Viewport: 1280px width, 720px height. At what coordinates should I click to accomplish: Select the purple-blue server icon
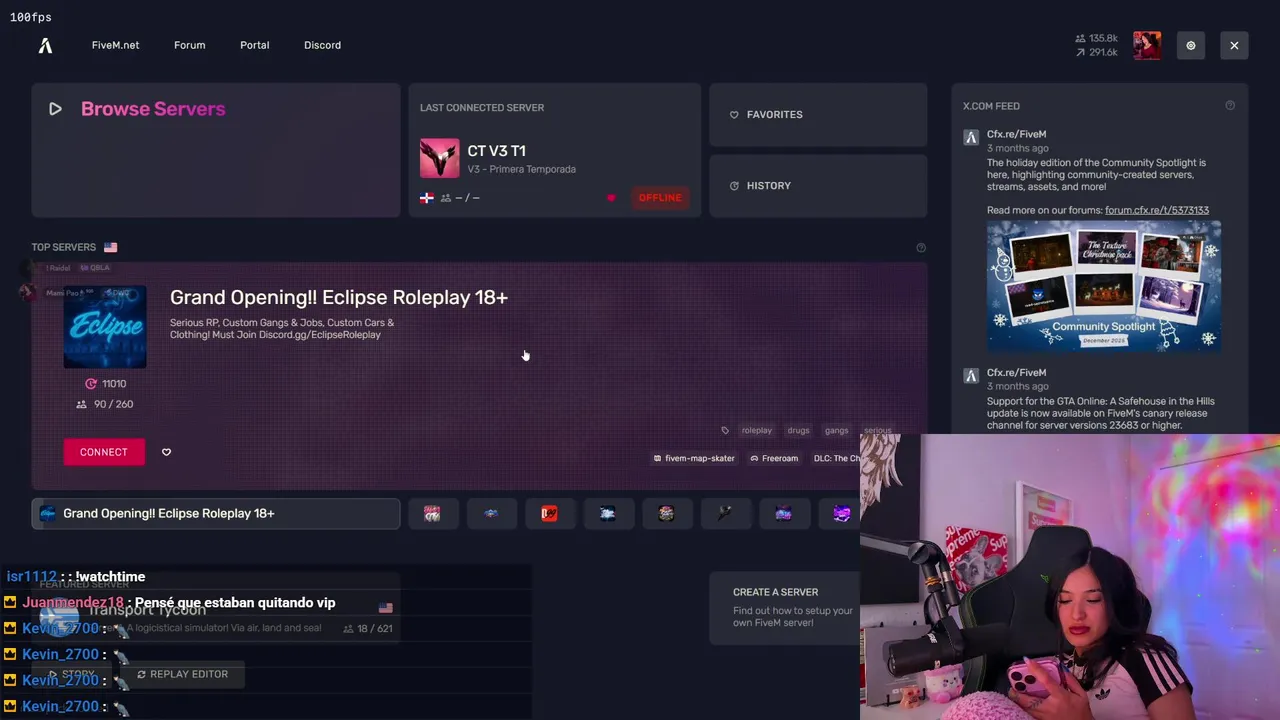(x=783, y=513)
